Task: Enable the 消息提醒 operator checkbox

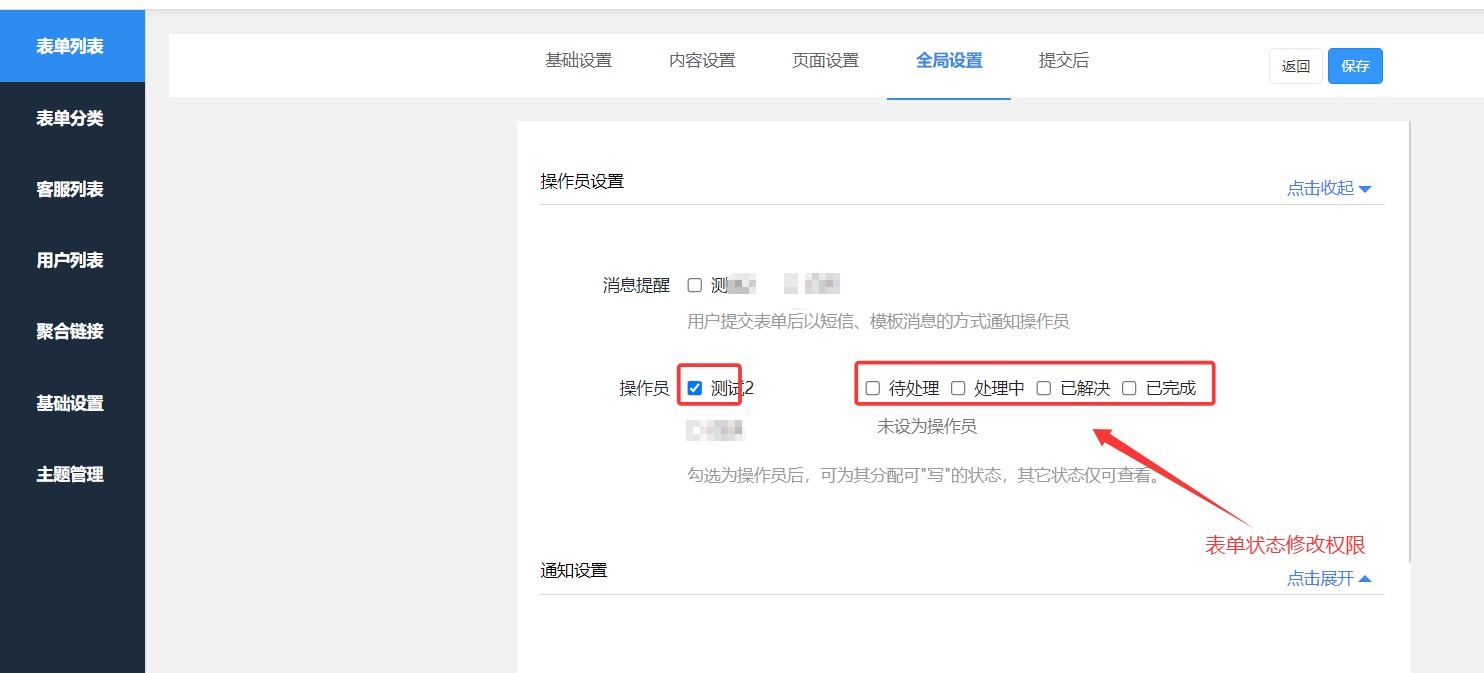Action: point(695,285)
